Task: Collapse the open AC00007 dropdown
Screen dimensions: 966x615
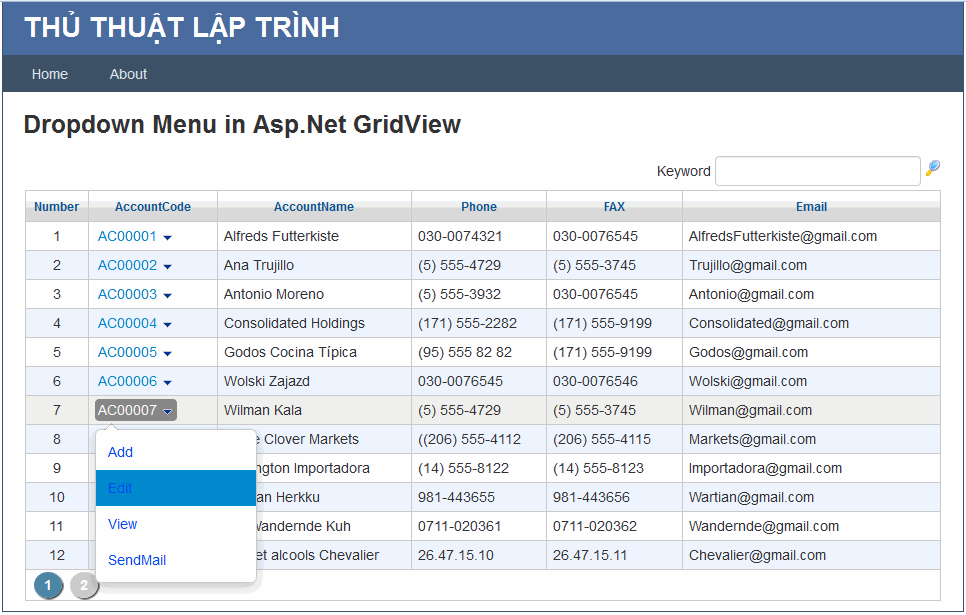Action: click(x=168, y=410)
